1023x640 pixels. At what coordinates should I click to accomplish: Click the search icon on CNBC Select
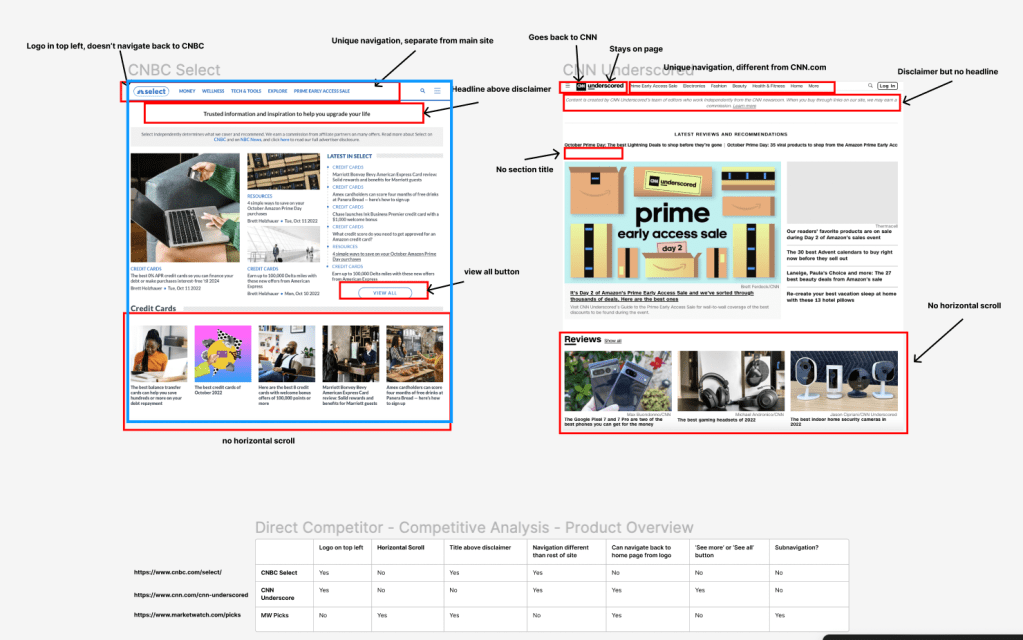(422, 91)
